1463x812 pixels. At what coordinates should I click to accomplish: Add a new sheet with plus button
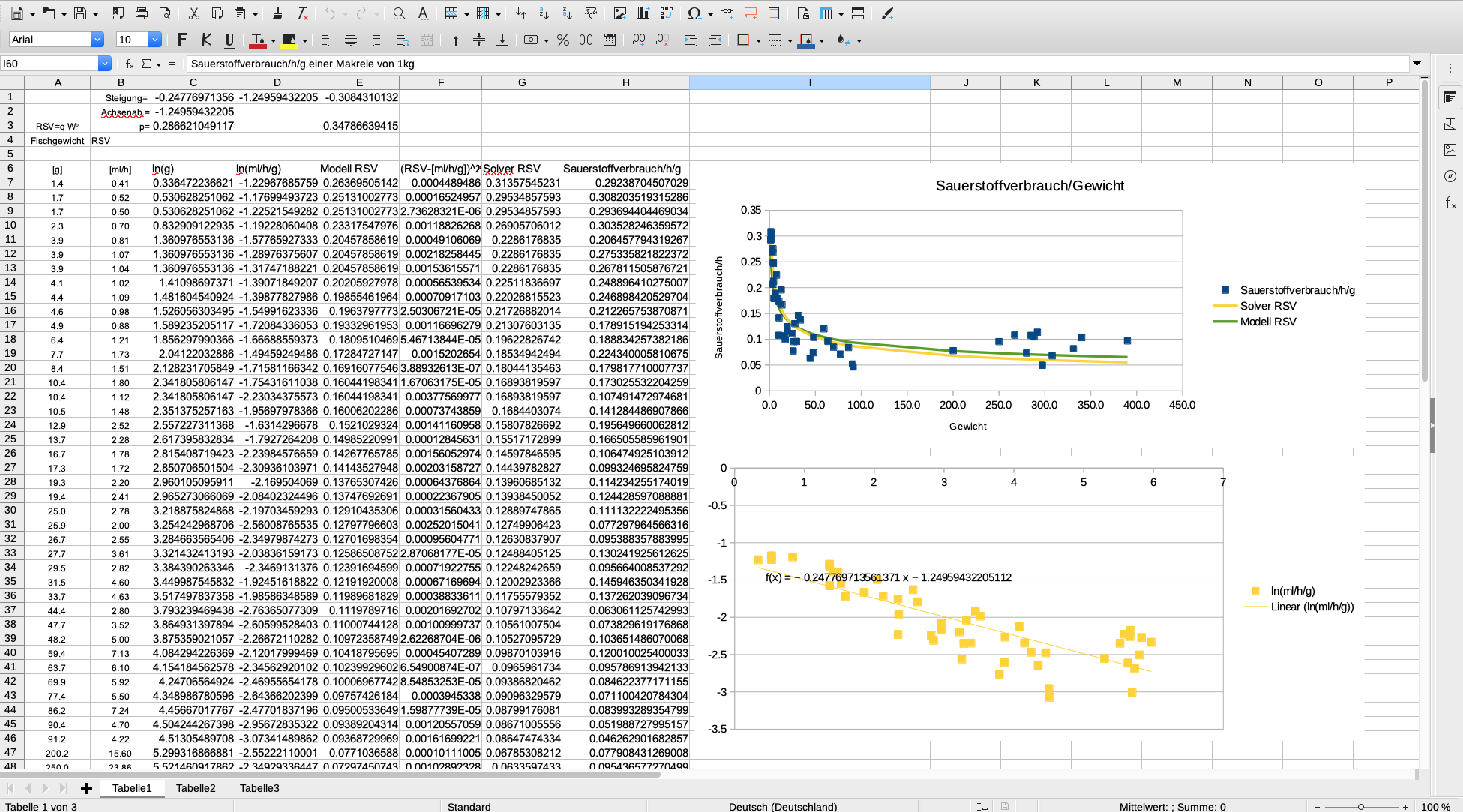pos(86,788)
